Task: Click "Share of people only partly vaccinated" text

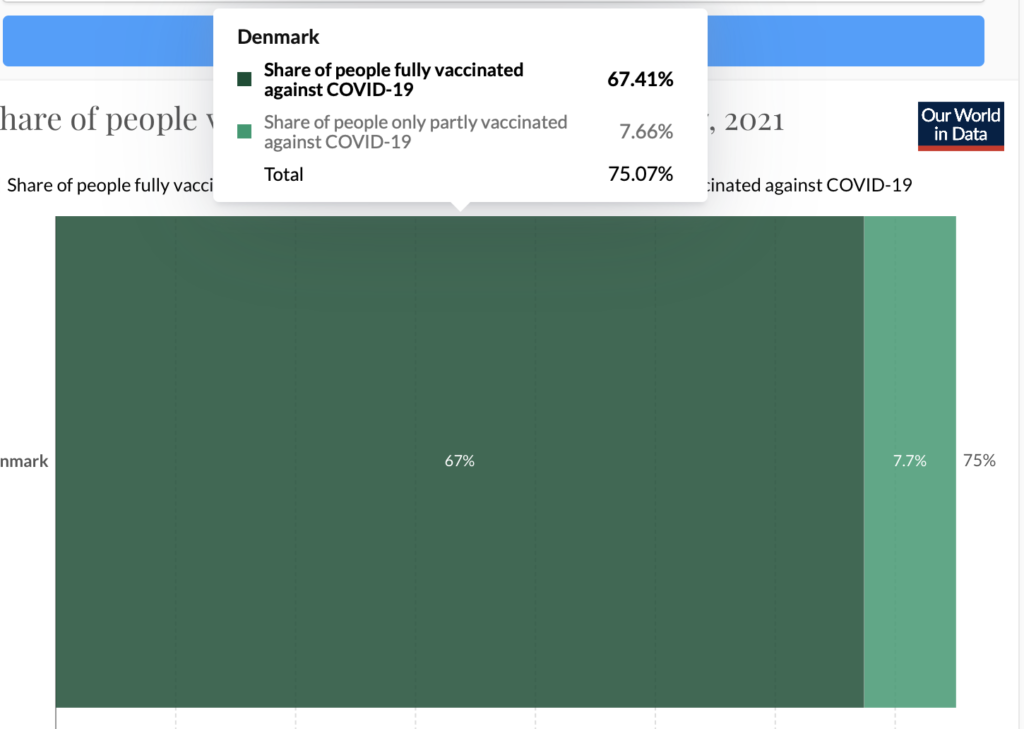Action: coord(415,122)
